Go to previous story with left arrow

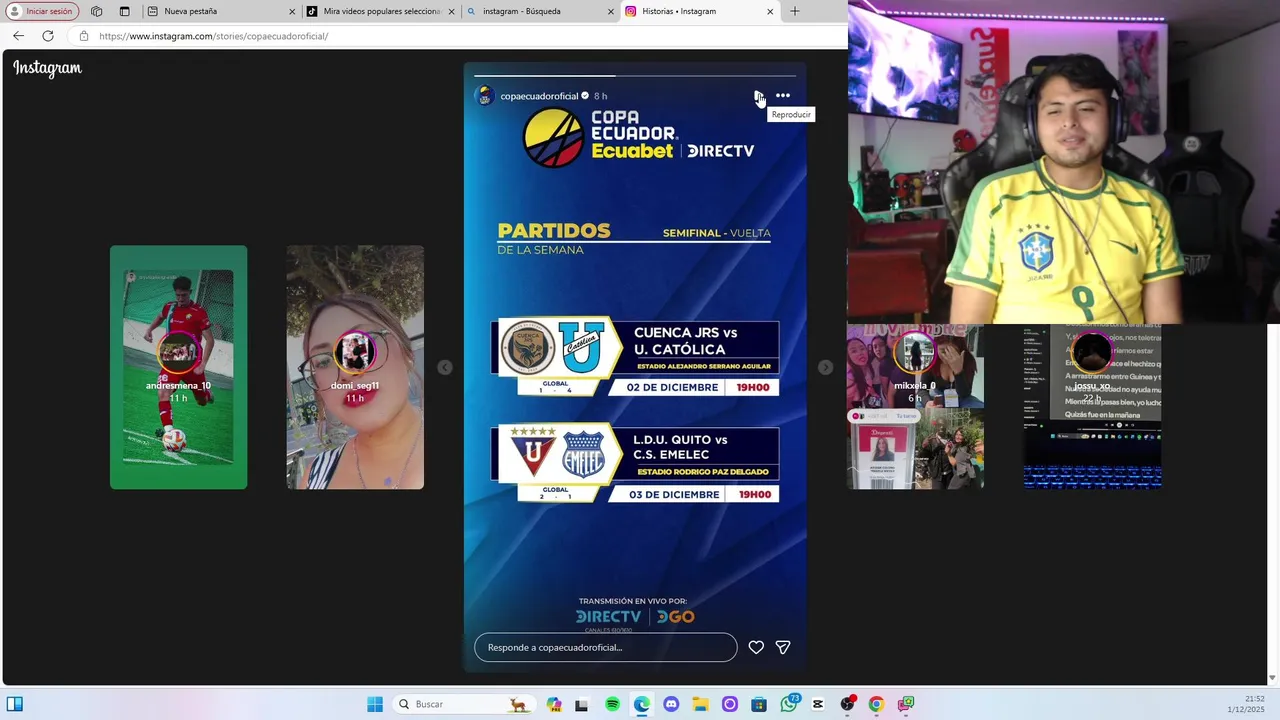444,367
